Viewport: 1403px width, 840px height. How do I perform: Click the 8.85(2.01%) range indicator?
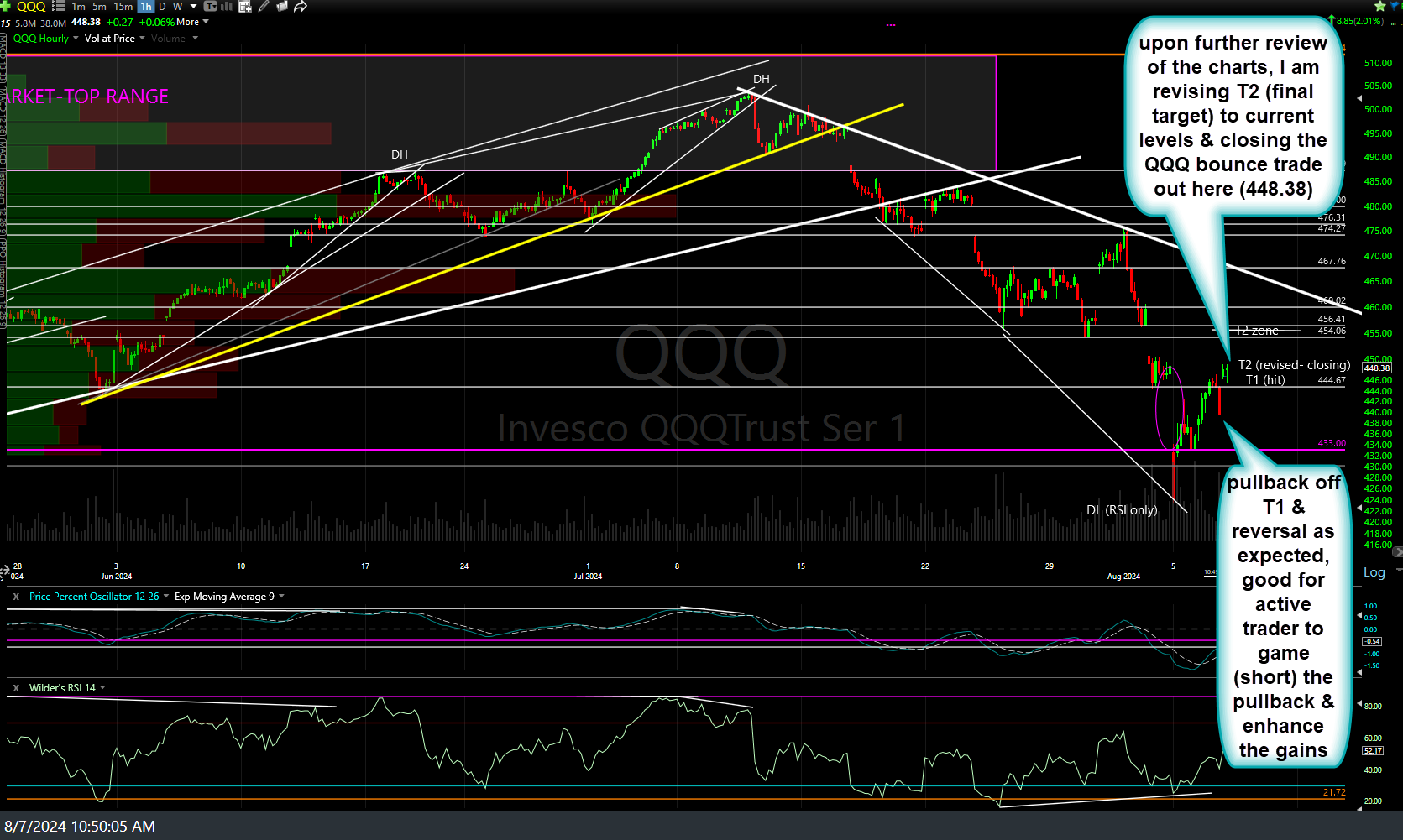[x=1357, y=21]
